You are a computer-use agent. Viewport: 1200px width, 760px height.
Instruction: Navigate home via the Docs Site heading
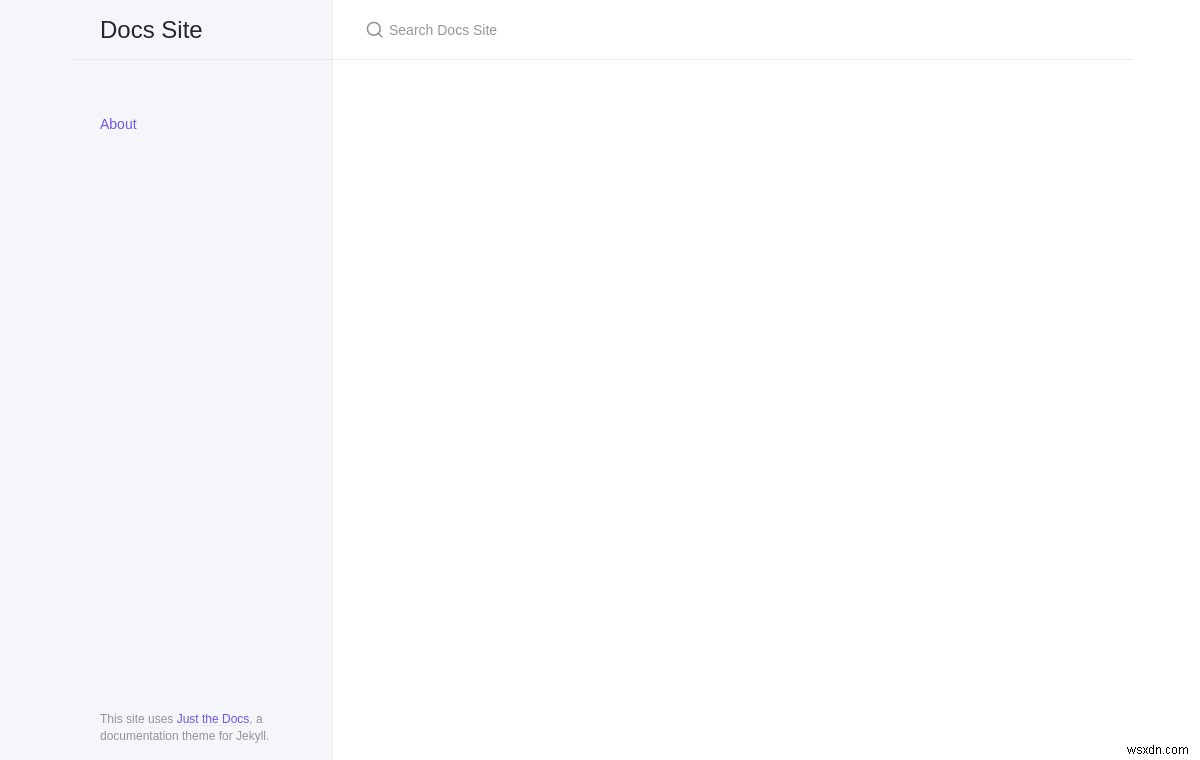151,30
